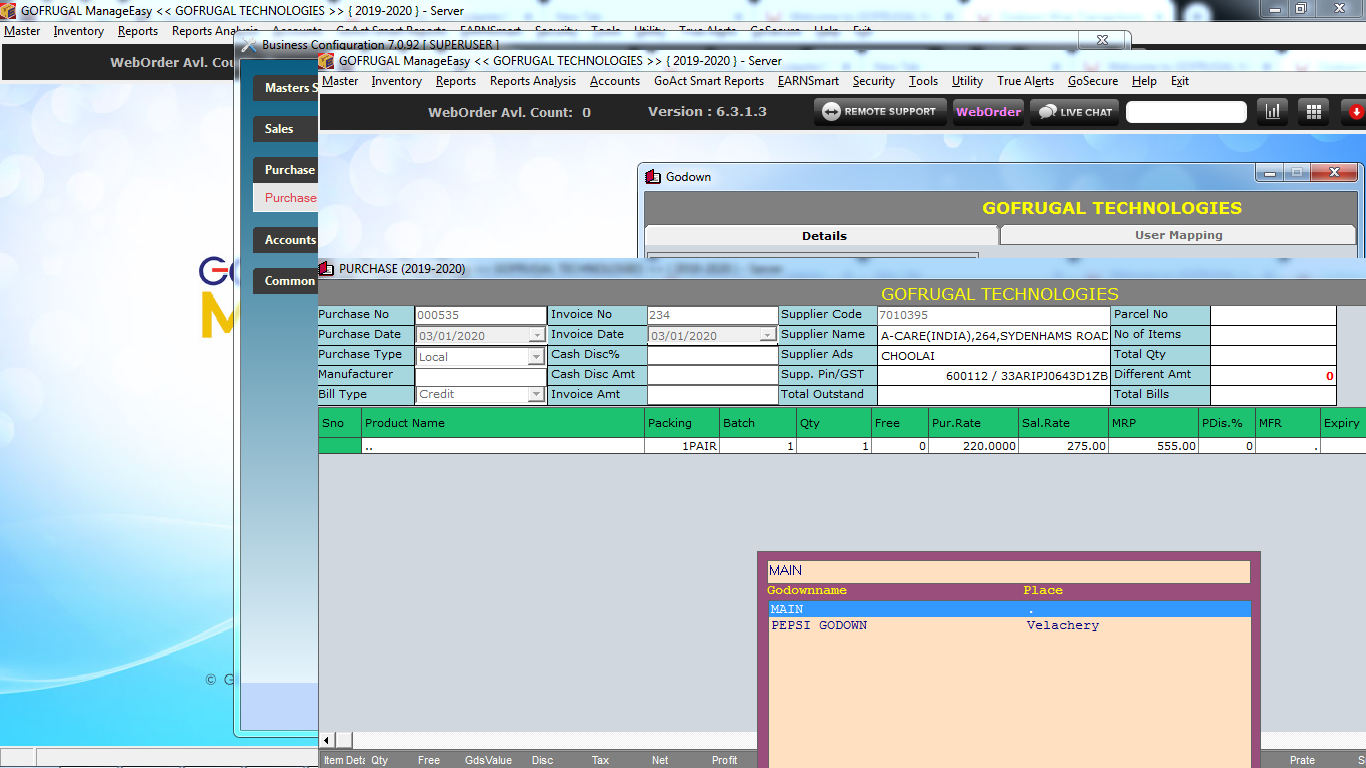
Task: Click the toolbar search box
Action: click(1186, 112)
